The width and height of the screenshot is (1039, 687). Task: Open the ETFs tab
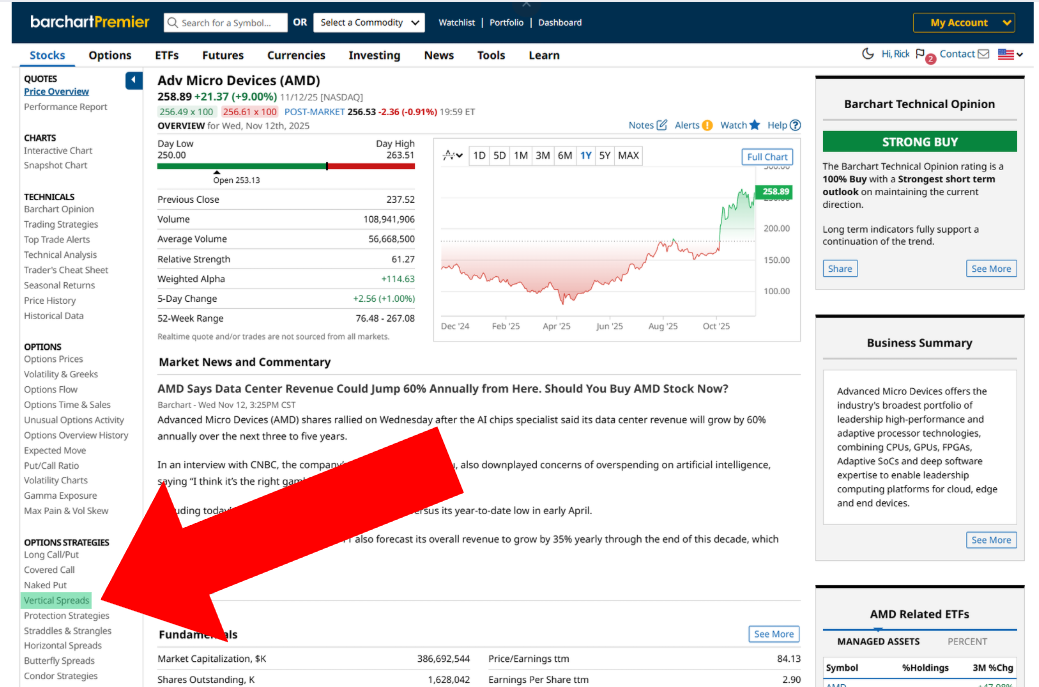167,56
